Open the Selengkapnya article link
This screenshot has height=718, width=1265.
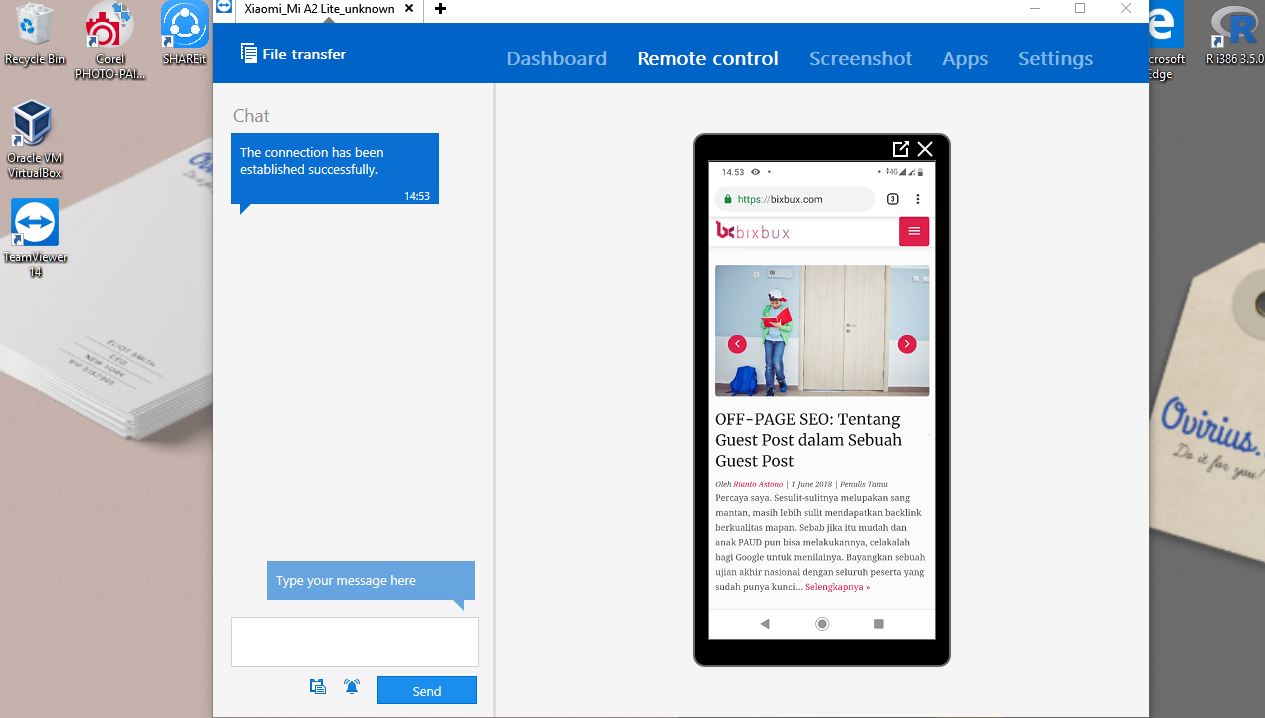pos(837,587)
